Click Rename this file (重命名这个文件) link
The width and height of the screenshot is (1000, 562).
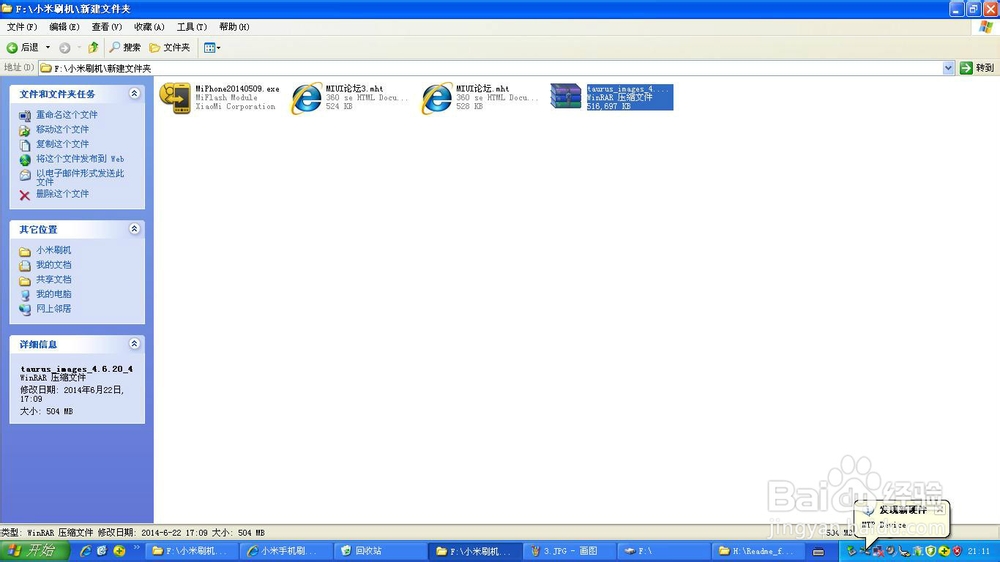tap(66, 115)
